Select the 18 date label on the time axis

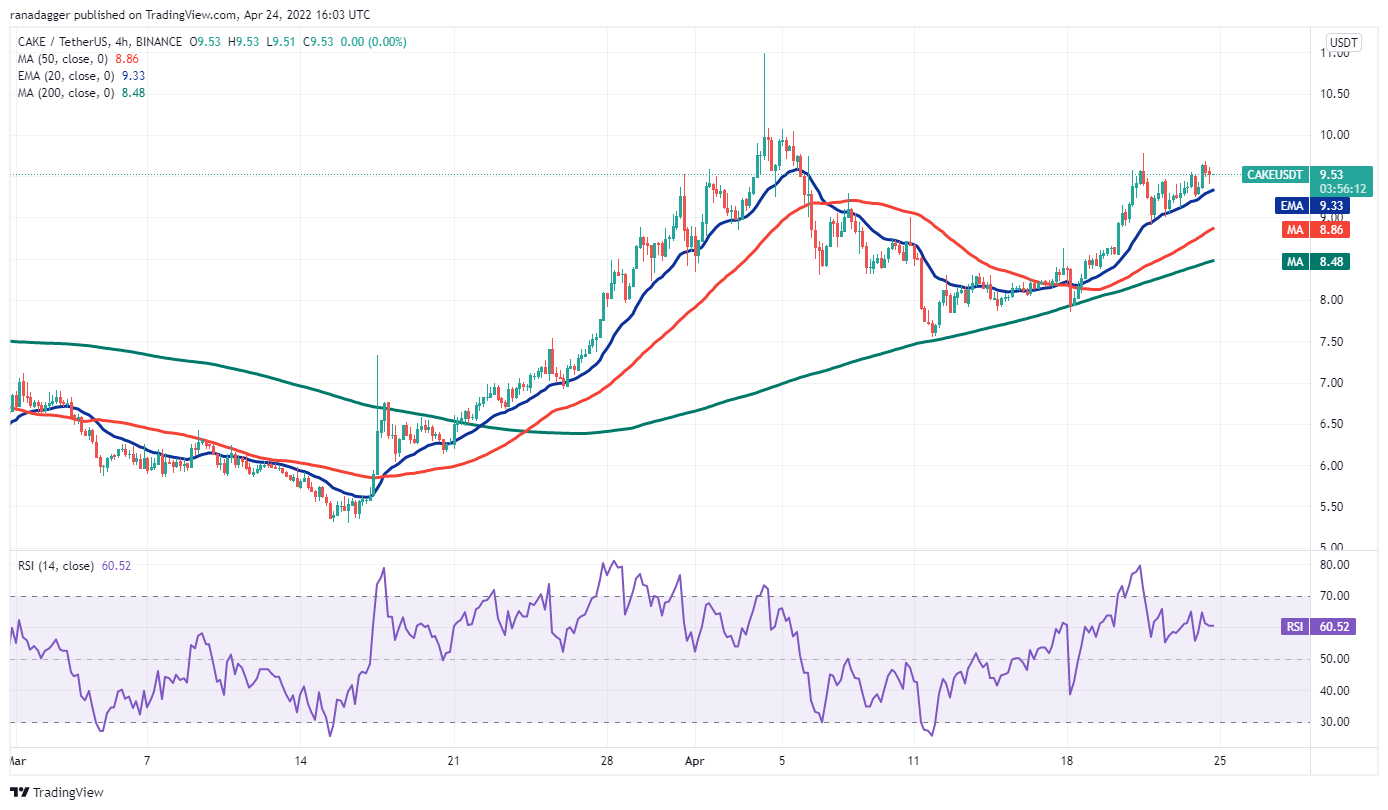(x=1067, y=760)
